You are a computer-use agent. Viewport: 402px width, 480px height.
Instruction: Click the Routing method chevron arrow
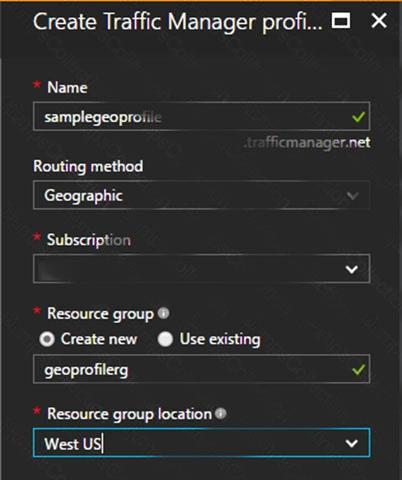(352, 195)
